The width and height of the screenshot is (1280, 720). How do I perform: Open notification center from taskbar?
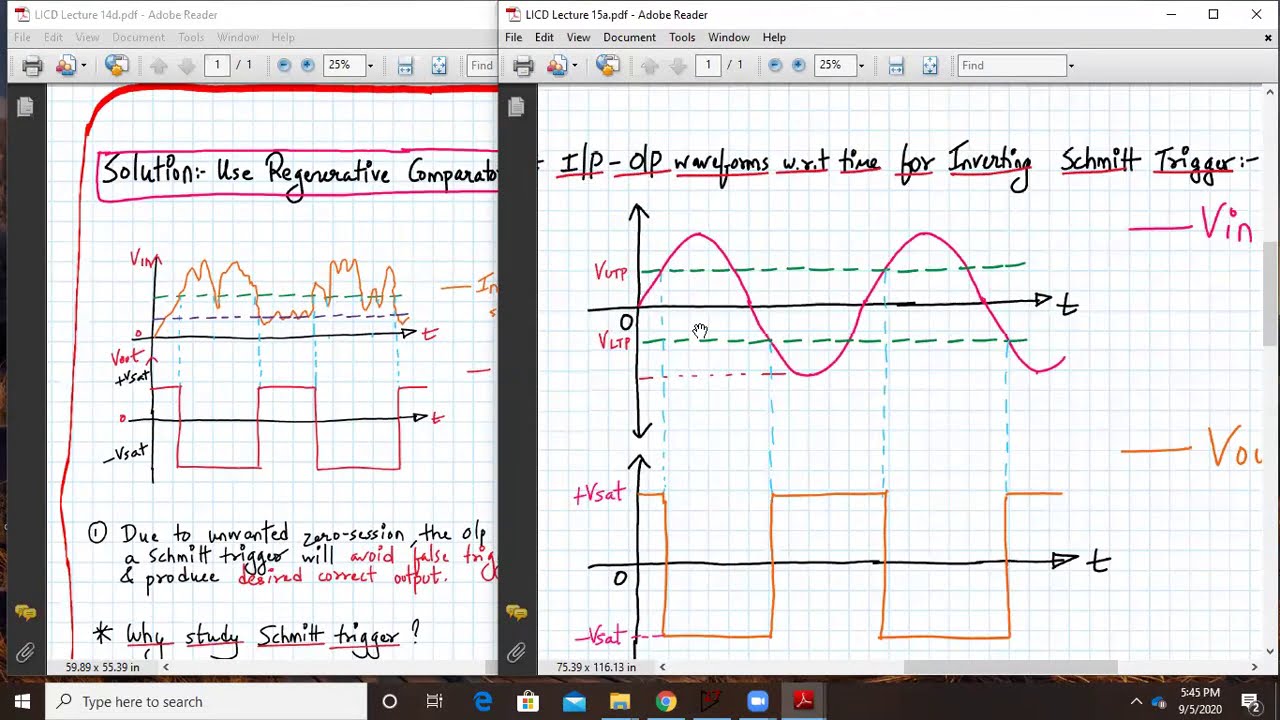(x=1250, y=701)
